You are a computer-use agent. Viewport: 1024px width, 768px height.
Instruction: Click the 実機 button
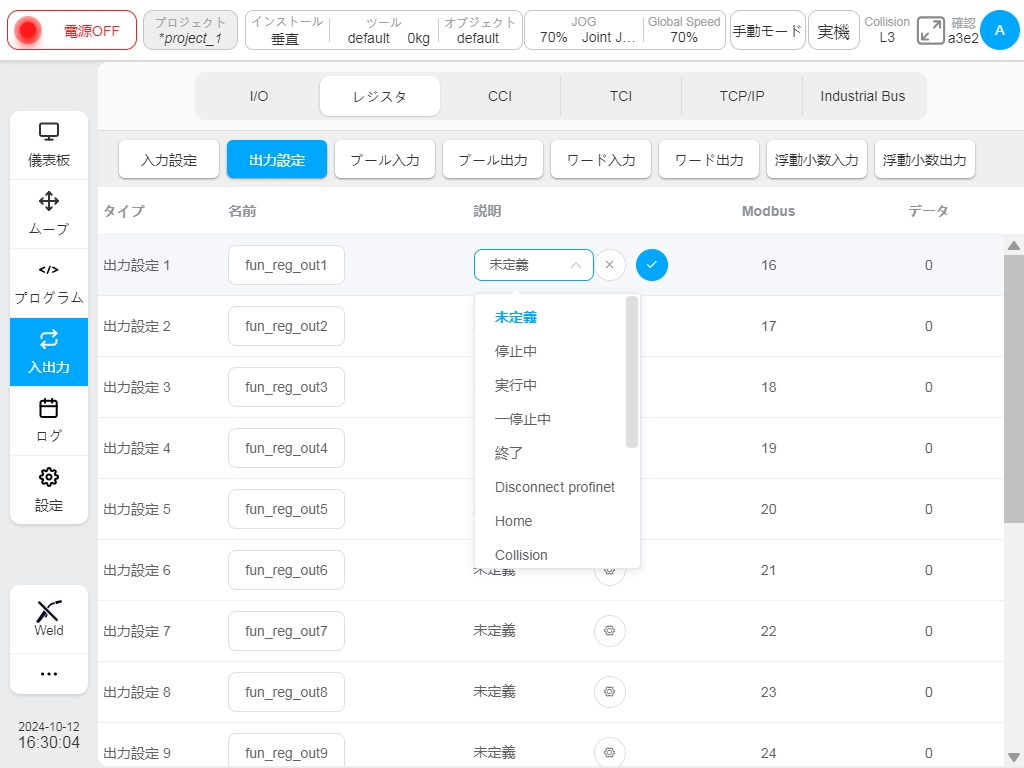[833, 30]
